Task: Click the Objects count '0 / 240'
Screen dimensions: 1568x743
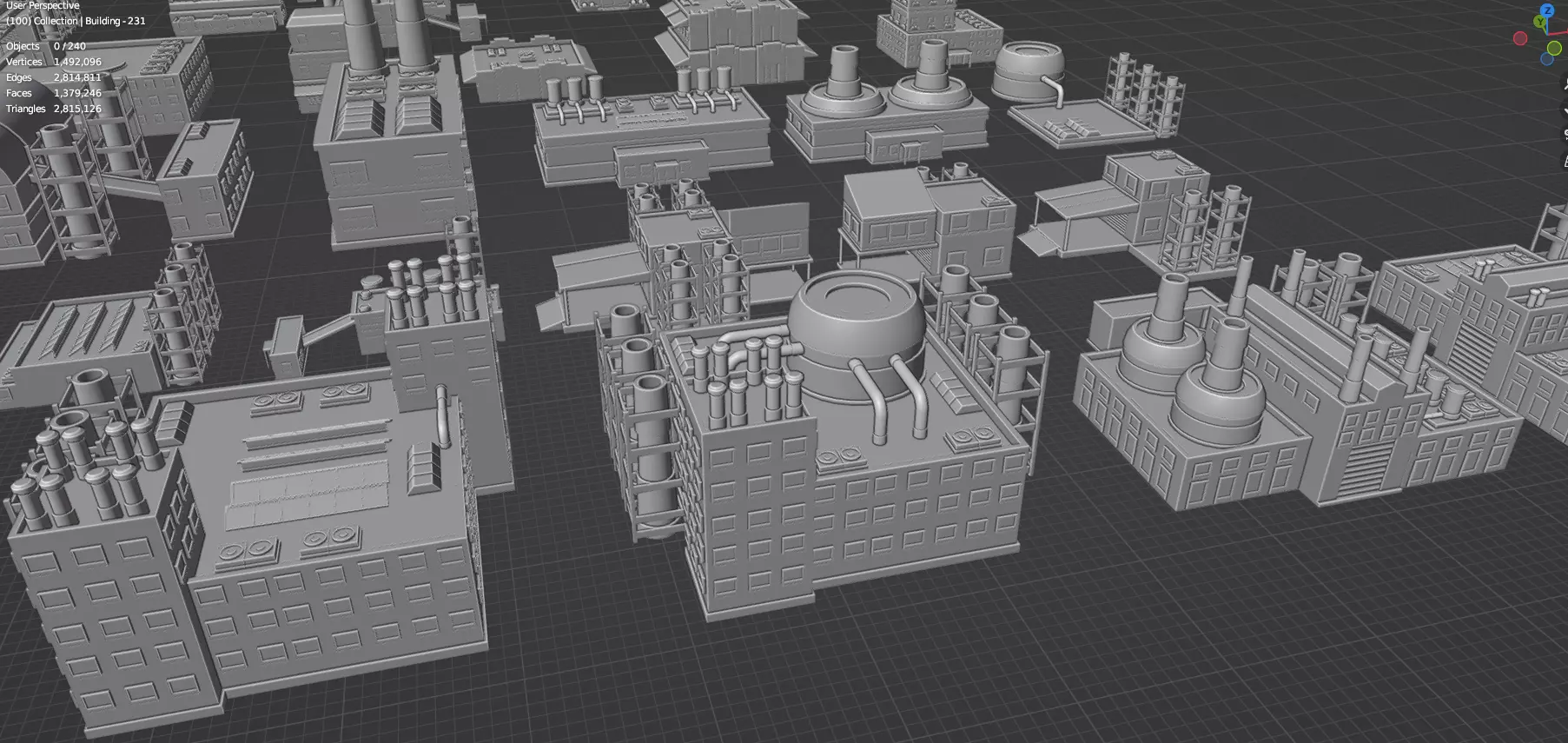Action: [x=69, y=46]
